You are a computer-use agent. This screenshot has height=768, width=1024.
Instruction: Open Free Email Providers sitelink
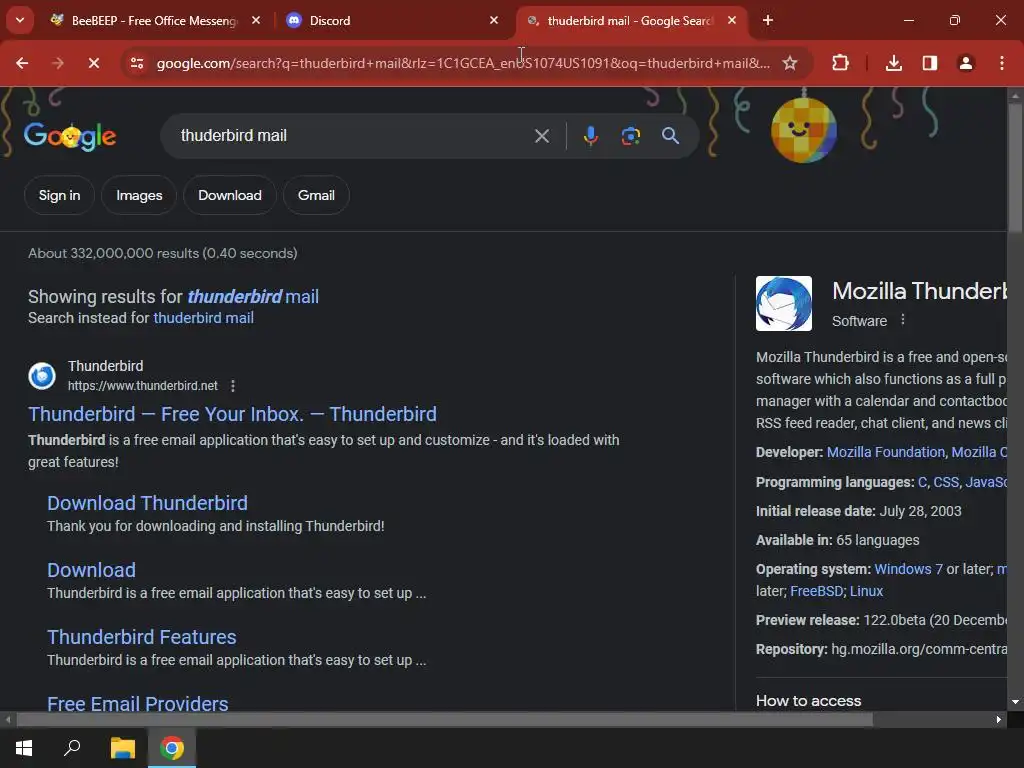click(x=138, y=703)
